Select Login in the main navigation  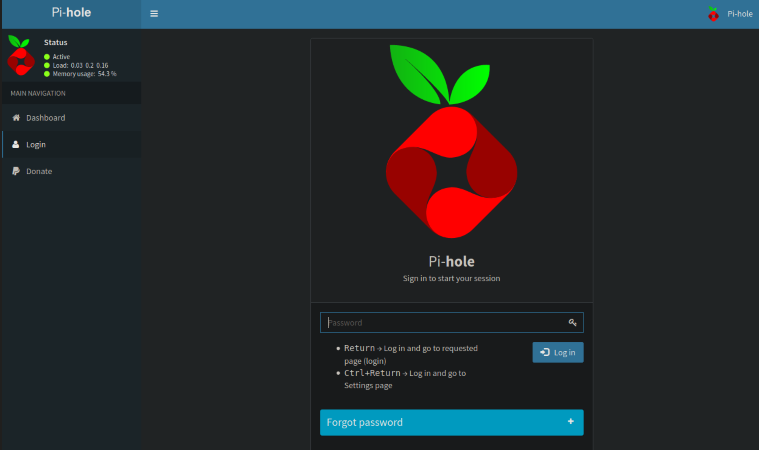tap(36, 145)
